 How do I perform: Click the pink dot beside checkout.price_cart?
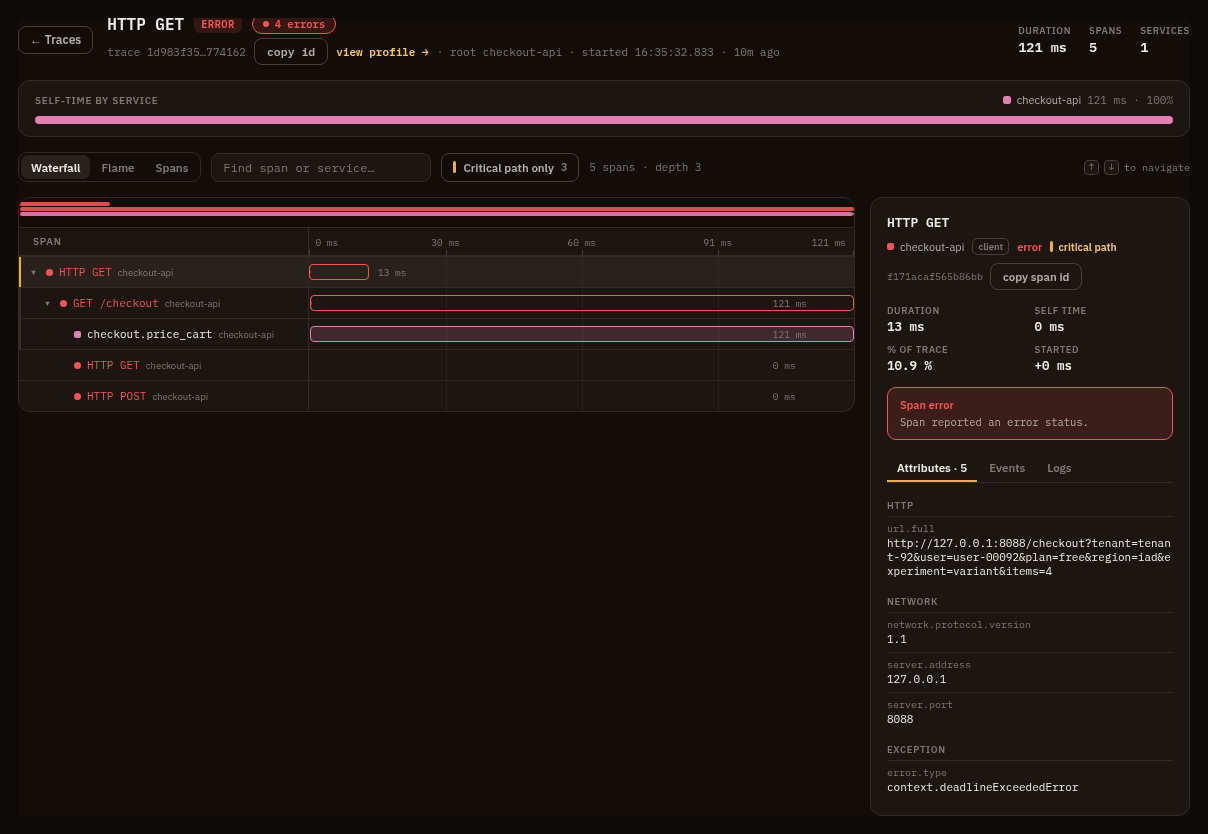[77, 334]
